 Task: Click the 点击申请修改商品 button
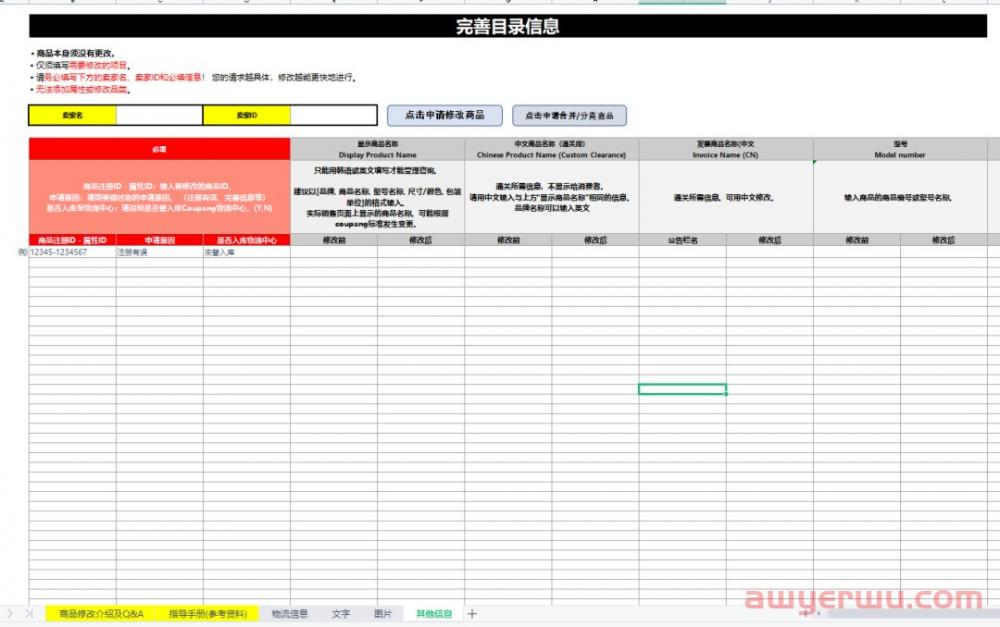(445, 115)
